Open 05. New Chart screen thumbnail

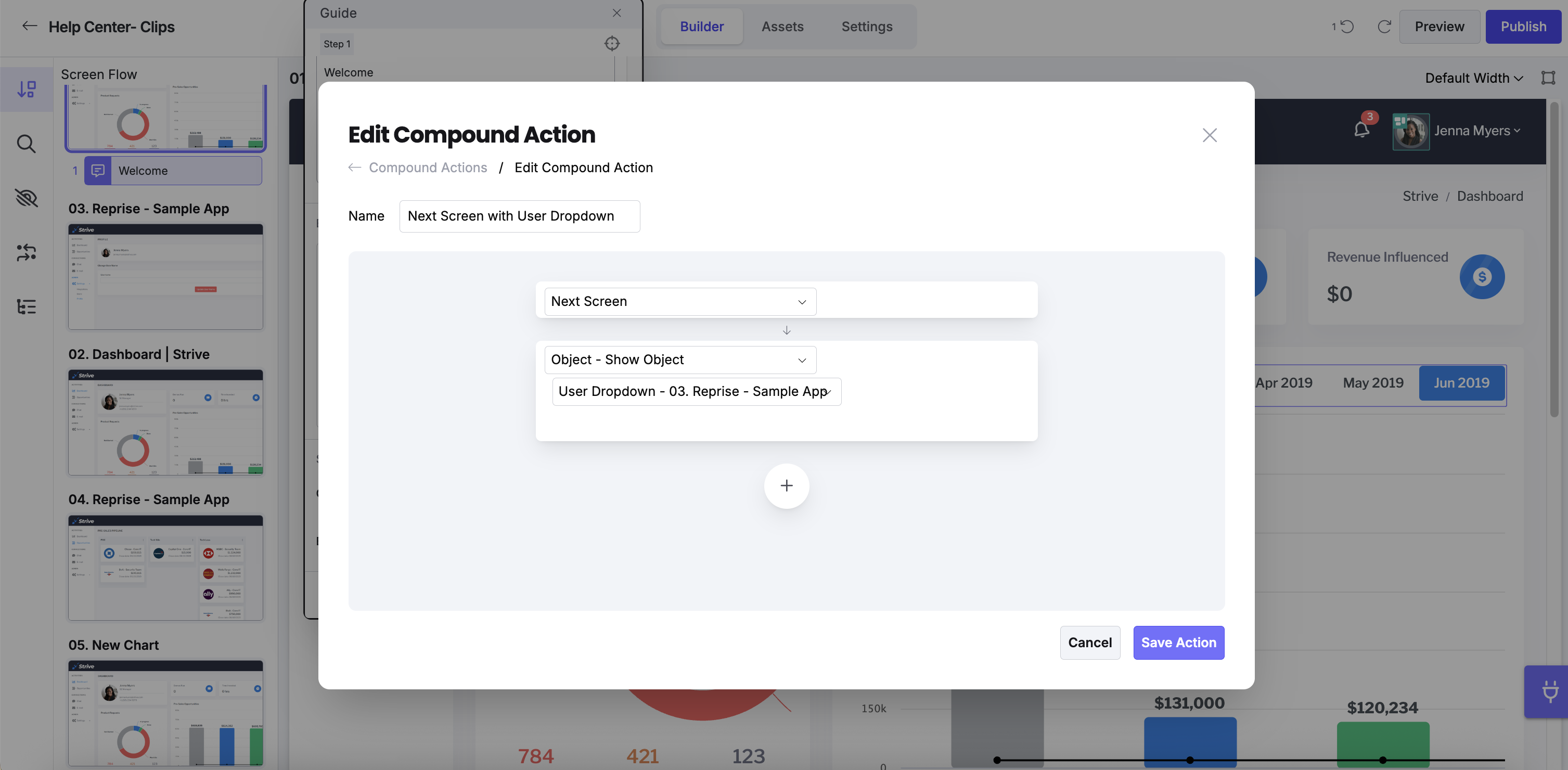[x=165, y=713]
